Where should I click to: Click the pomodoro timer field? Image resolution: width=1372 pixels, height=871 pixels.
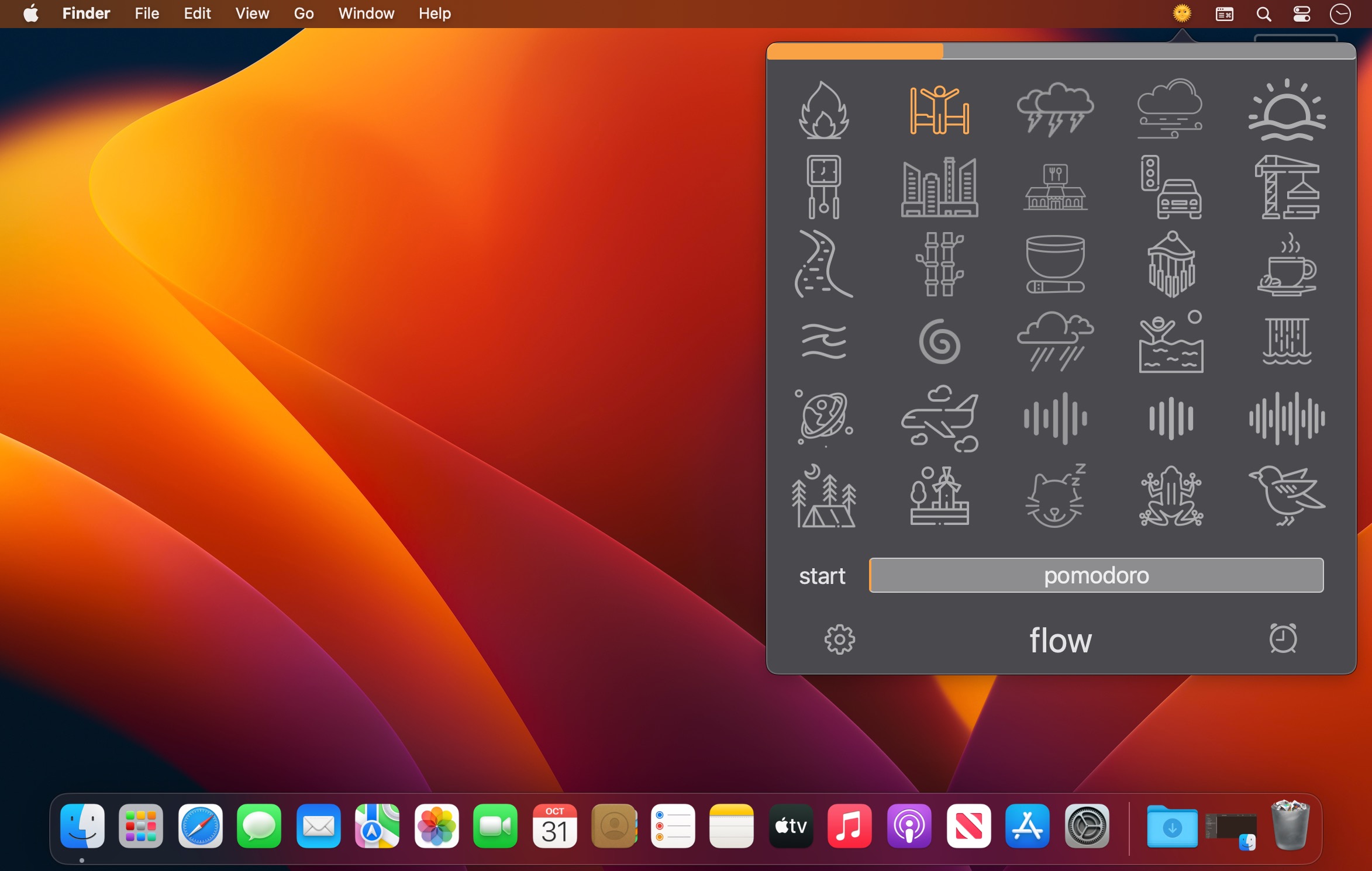point(1096,576)
